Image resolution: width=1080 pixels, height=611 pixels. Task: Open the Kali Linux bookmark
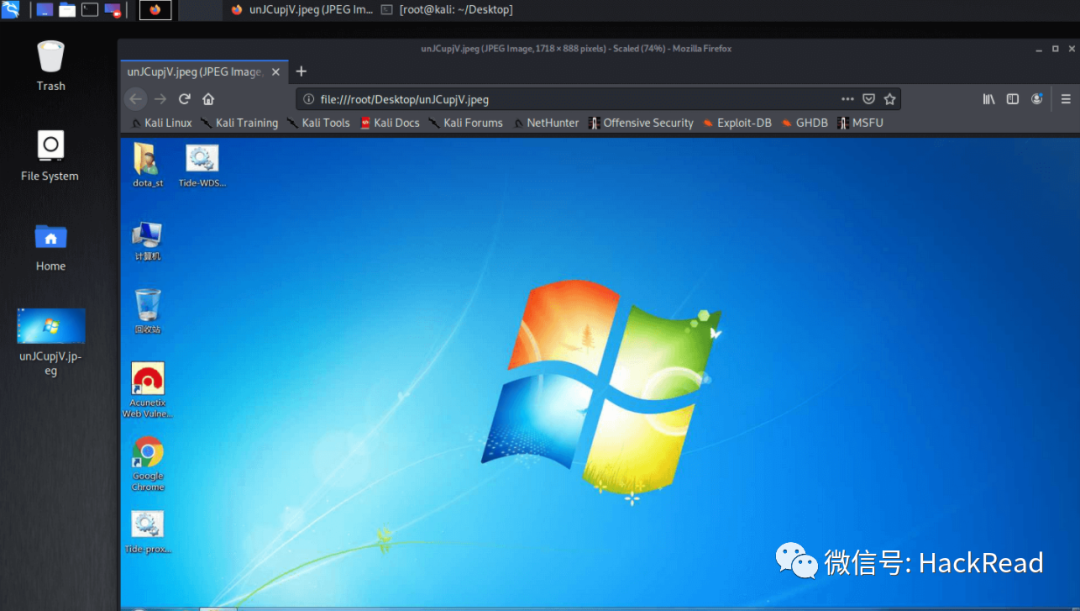(x=161, y=123)
